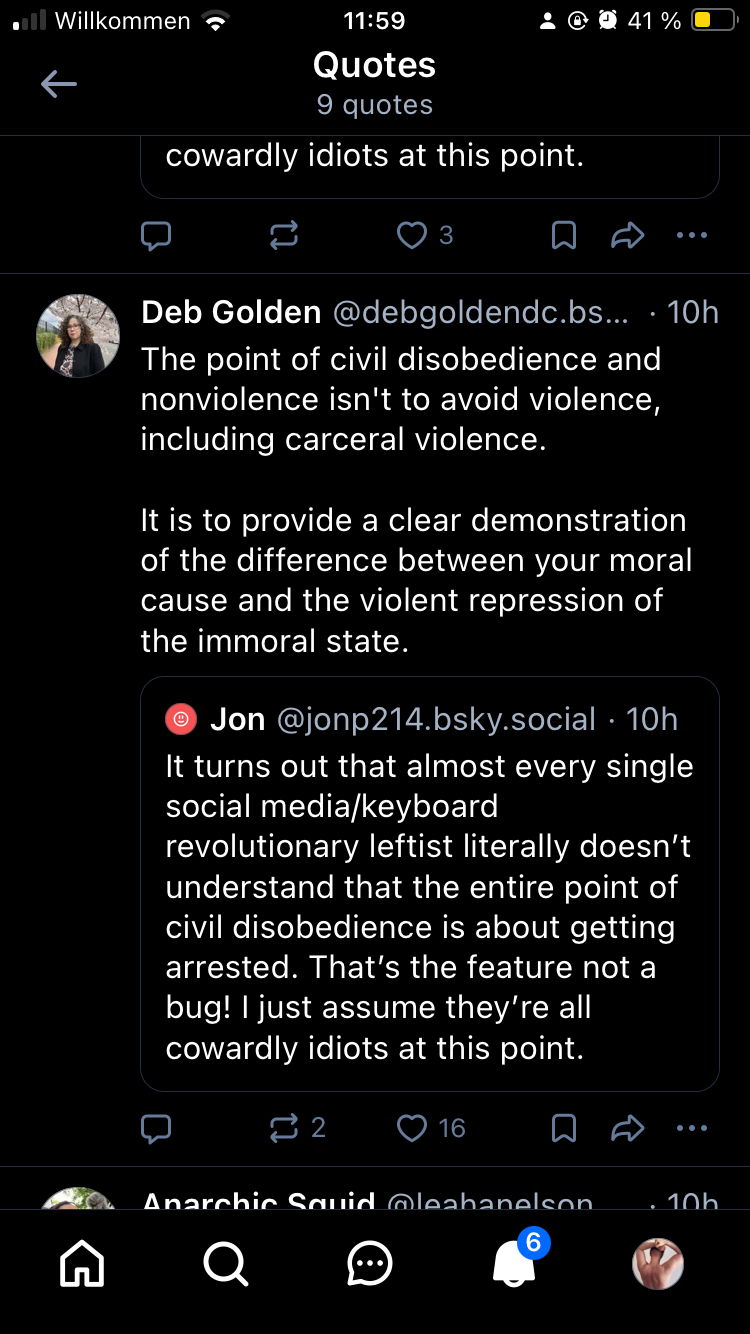Open the Chat messages tab
The image size is (750, 1334).
pyautogui.click(x=370, y=1265)
